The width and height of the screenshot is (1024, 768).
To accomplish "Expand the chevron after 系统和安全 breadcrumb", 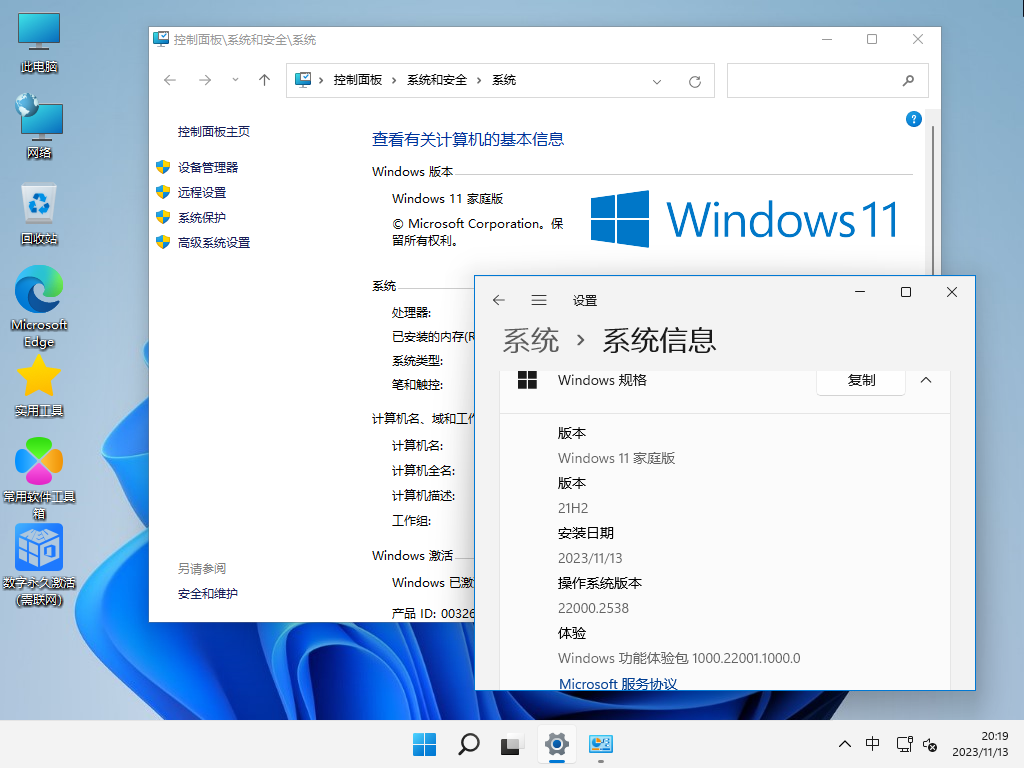I will coord(479,80).
